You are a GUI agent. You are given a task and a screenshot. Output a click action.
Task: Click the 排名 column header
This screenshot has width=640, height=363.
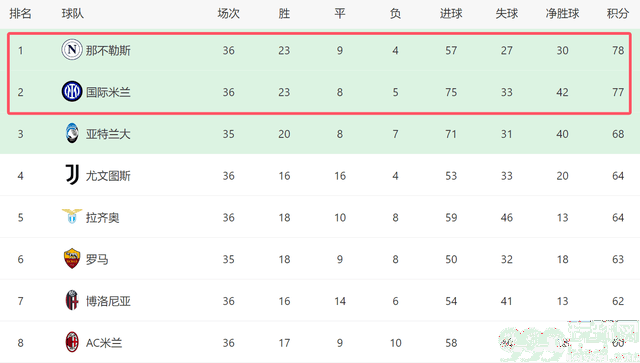pyautogui.click(x=20, y=13)
